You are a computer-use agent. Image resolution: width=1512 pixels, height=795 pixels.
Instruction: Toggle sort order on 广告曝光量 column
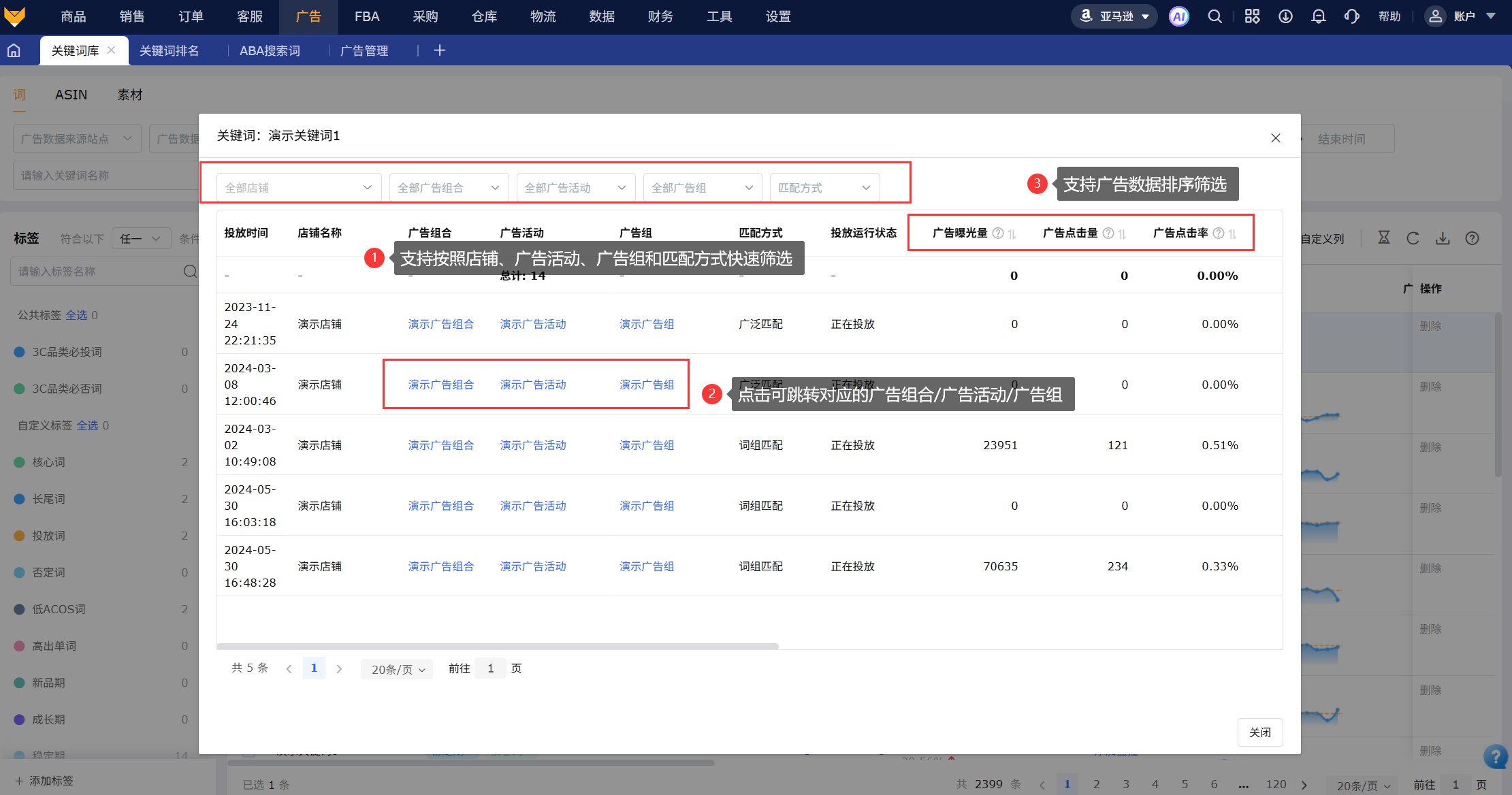[x=1012, y=233]
